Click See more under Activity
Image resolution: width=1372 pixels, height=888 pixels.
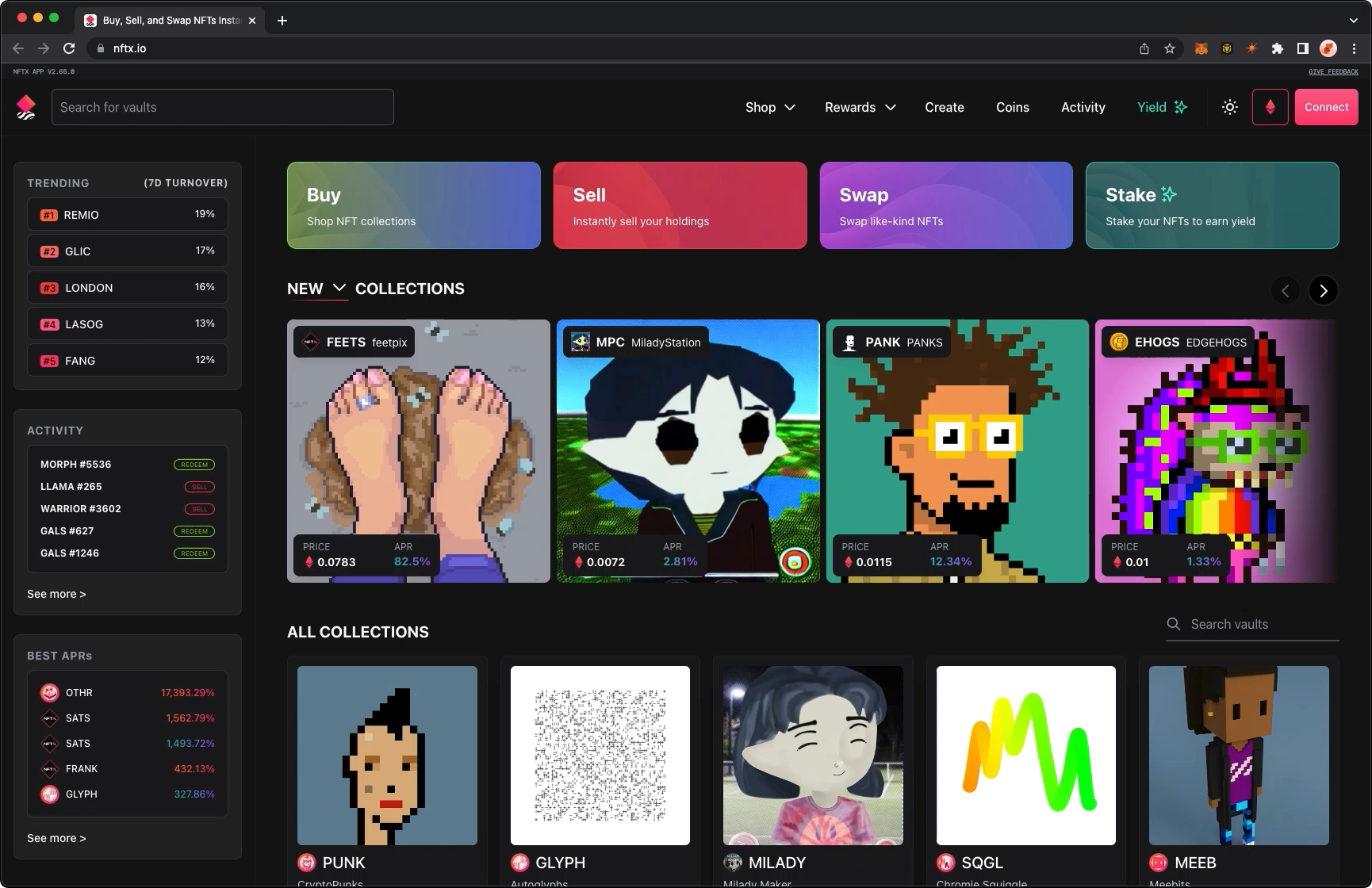point(56,594)
